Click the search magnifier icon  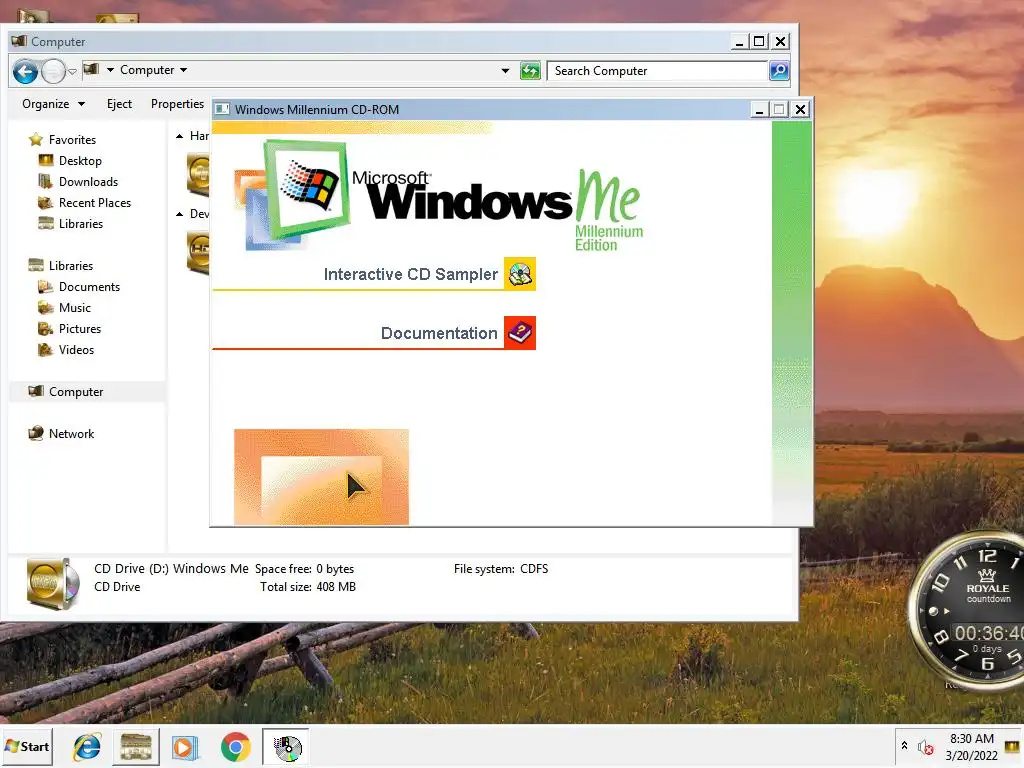pyautogui.click(x=779, y=71)
